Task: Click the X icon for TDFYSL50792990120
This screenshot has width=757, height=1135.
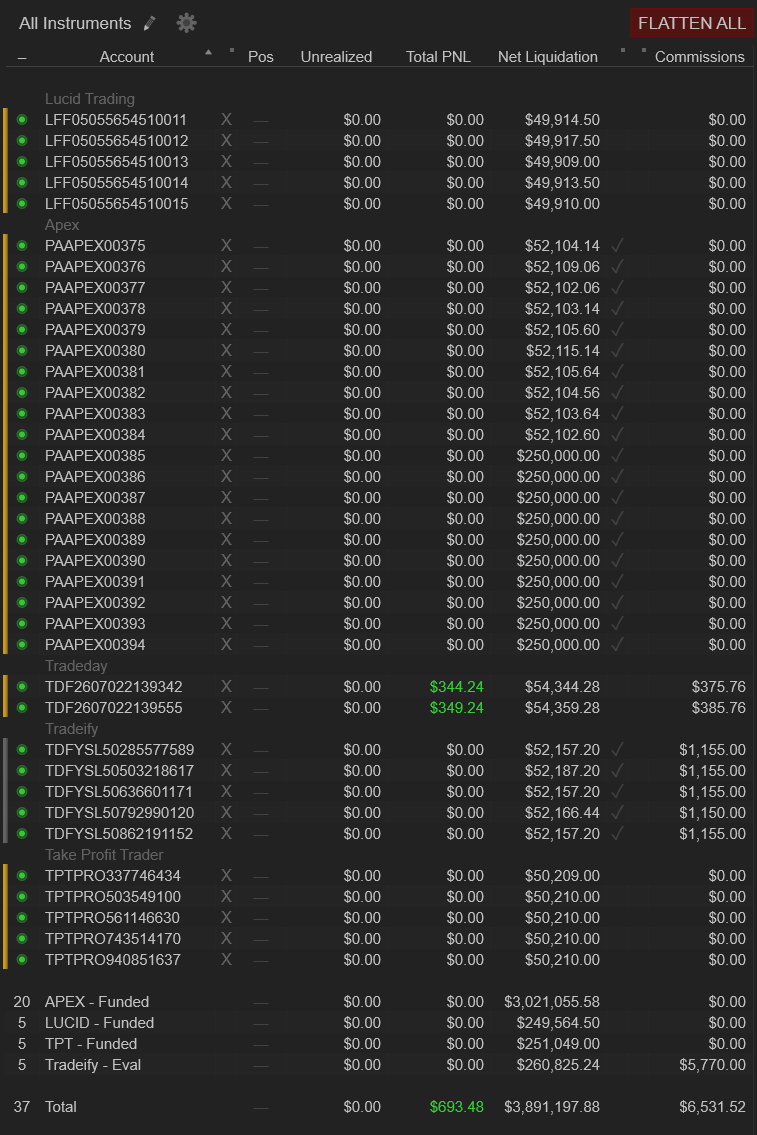Action: coord(227,812)
